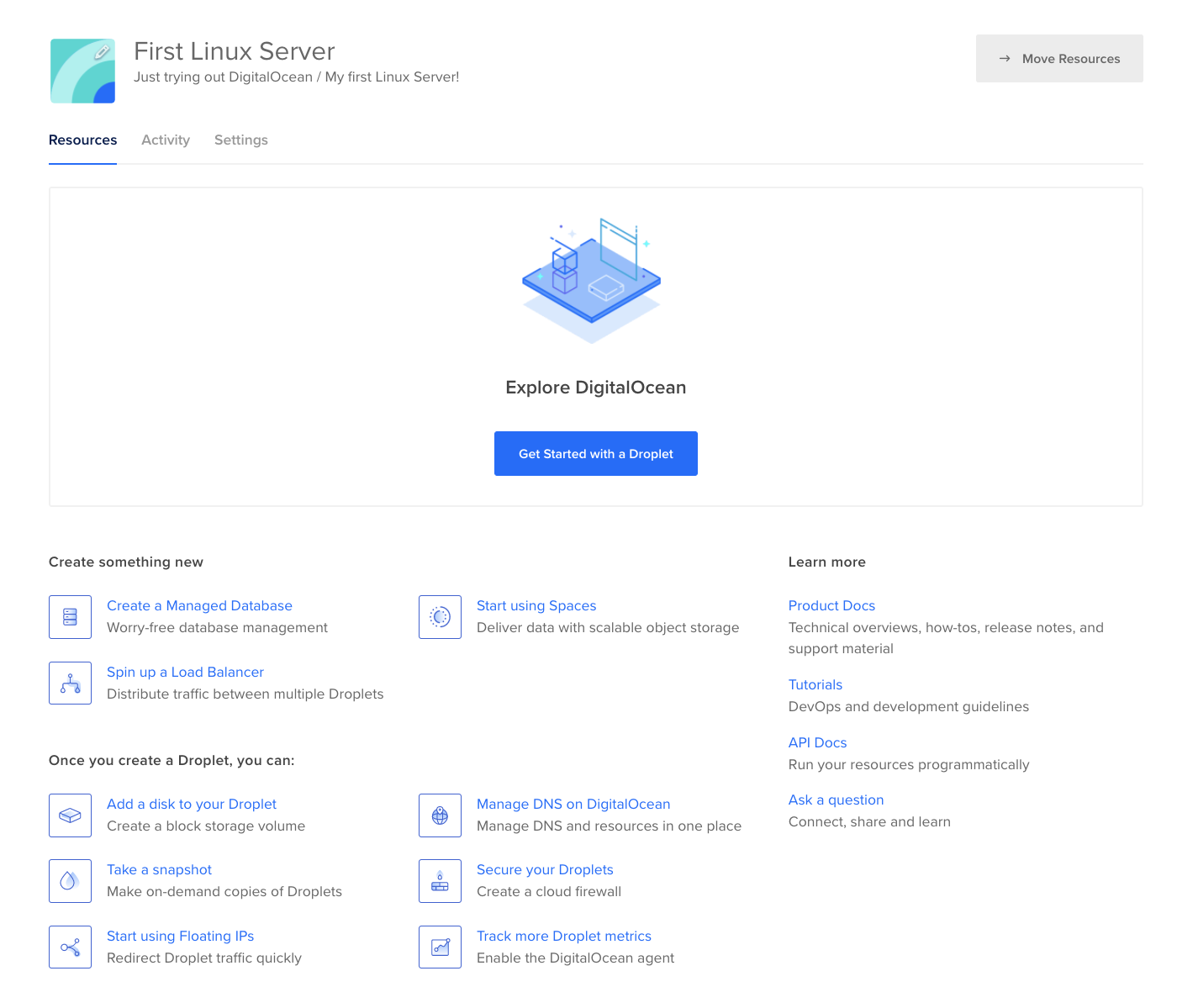Open the Settings tab
This screenshot has height=1008, width=1177.
coord(240,140)
